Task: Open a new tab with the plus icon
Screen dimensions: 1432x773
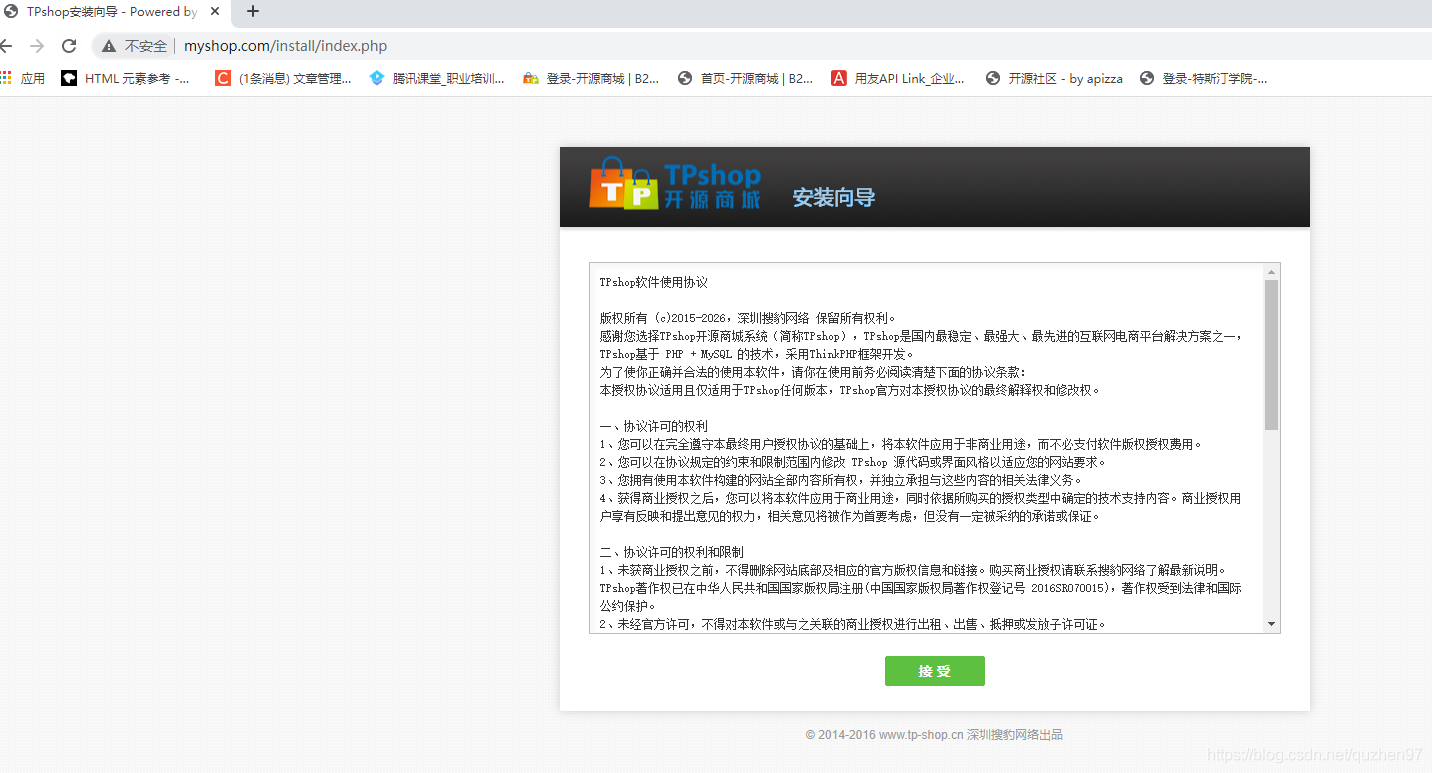Action: pyautogui.click(x=253, y=12)
